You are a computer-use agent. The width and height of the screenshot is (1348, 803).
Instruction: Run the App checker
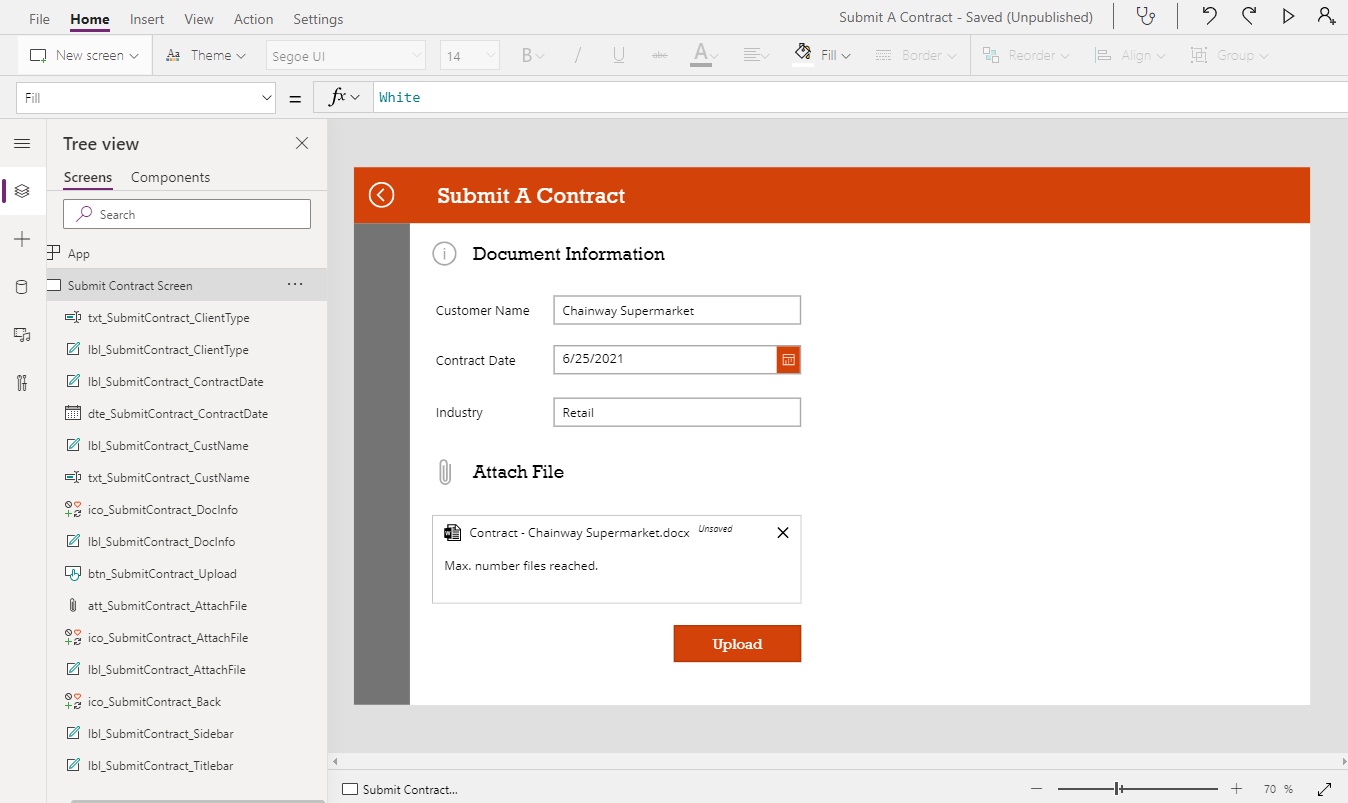(x=1147, y=16)
